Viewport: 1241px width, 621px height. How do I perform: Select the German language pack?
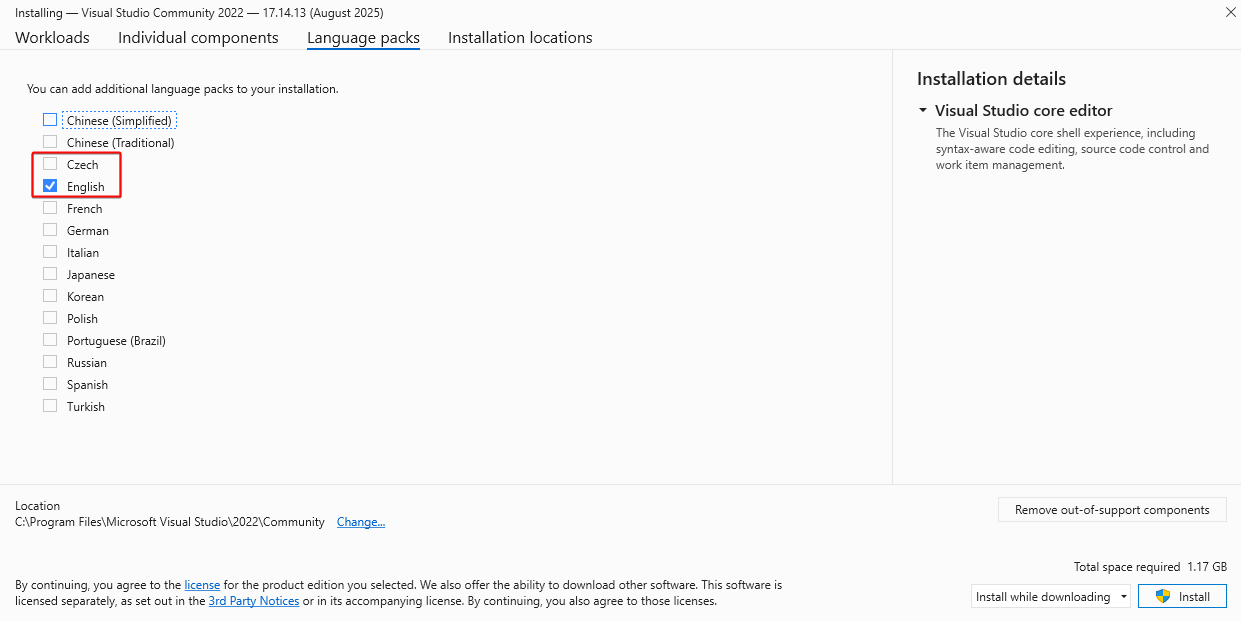tap(50, 230)
